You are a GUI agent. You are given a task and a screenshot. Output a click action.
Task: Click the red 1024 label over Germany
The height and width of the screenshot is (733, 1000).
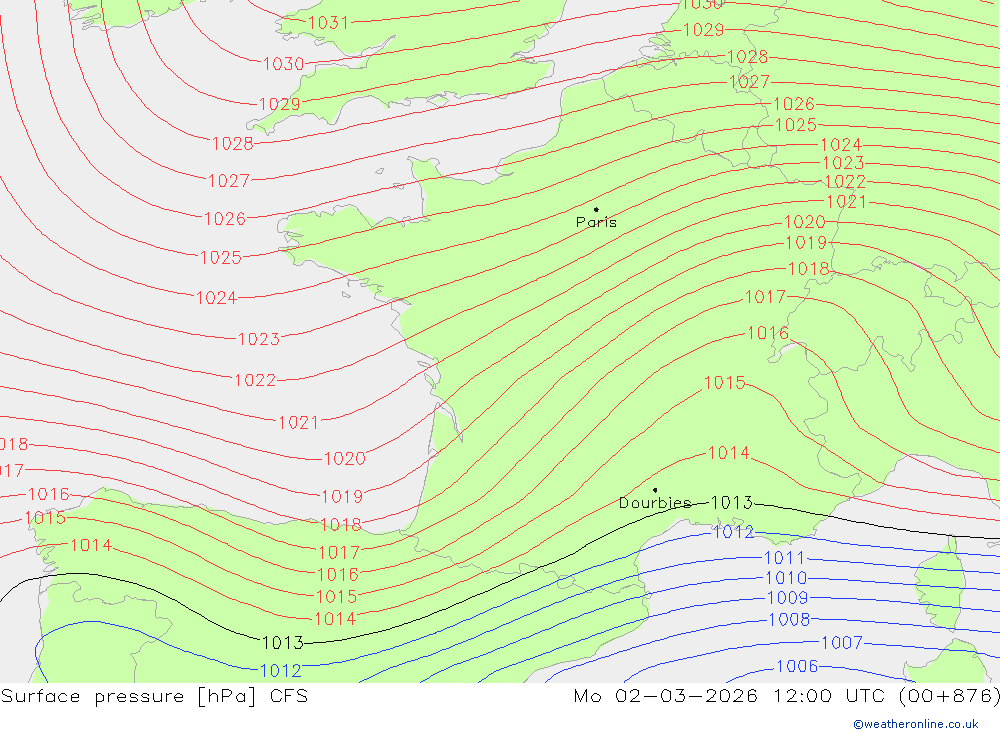coord(841,145)
